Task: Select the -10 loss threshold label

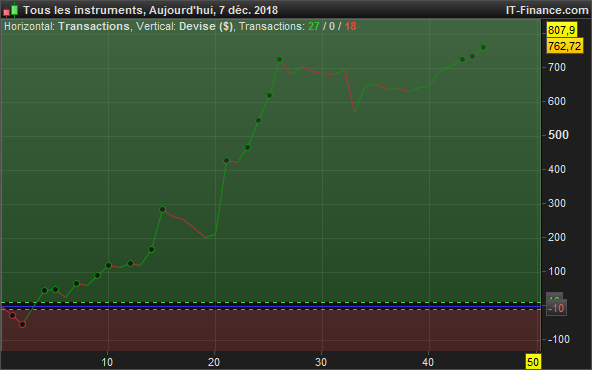Action: (556, 308)
